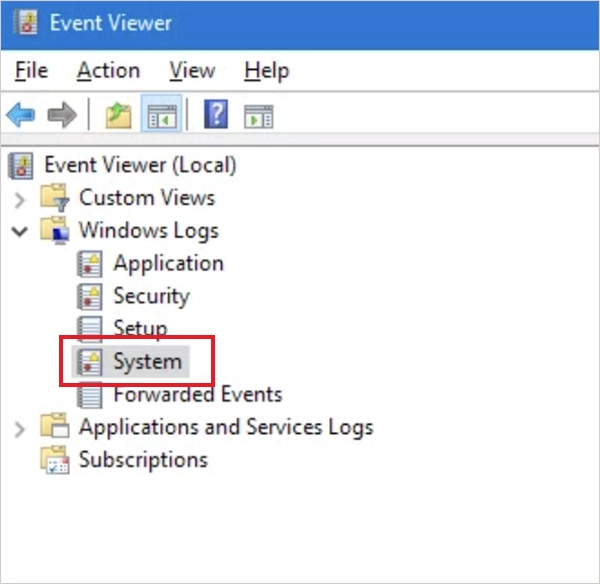600x584 pixels.
Task: Open the View menu
Action: 192,71
